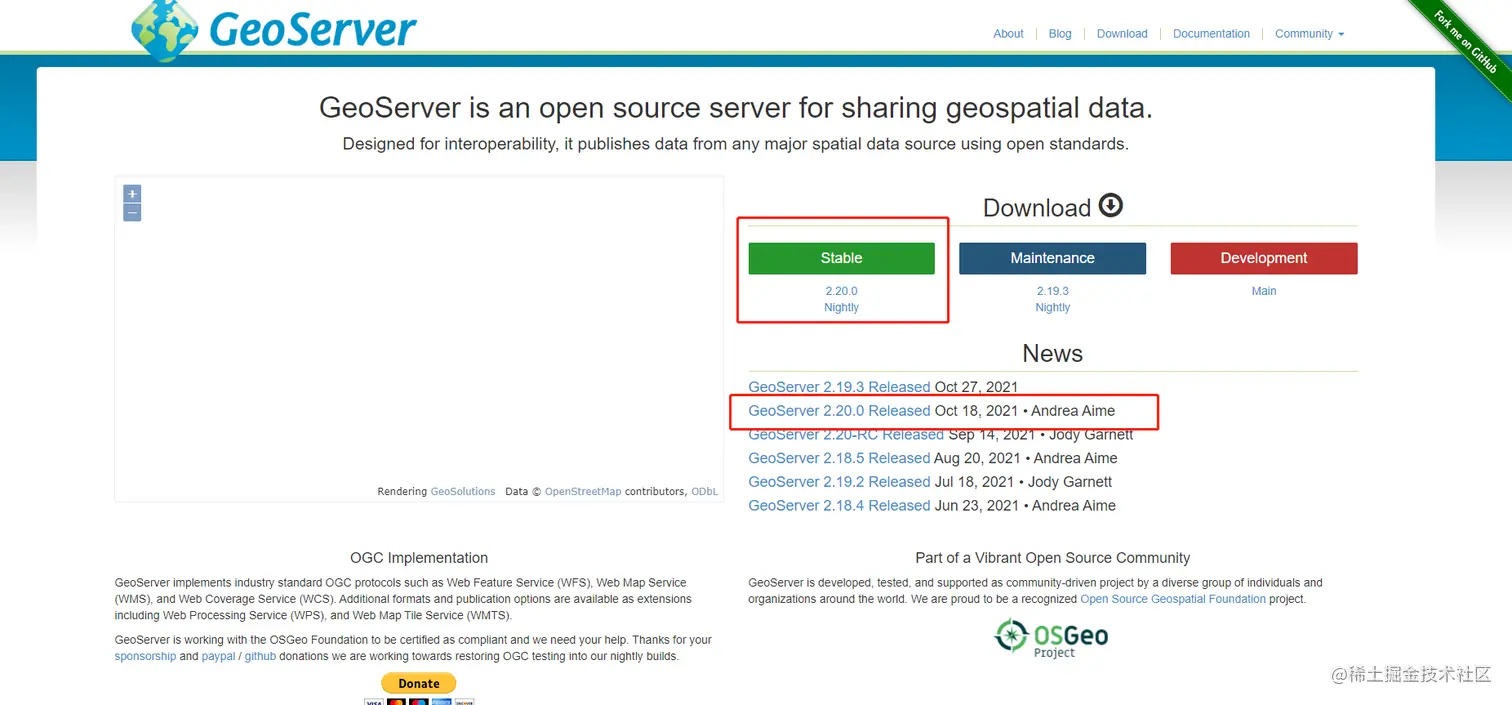The image size is (1512, 705).
Task: Open the github donations link
Action: (260, 657)
